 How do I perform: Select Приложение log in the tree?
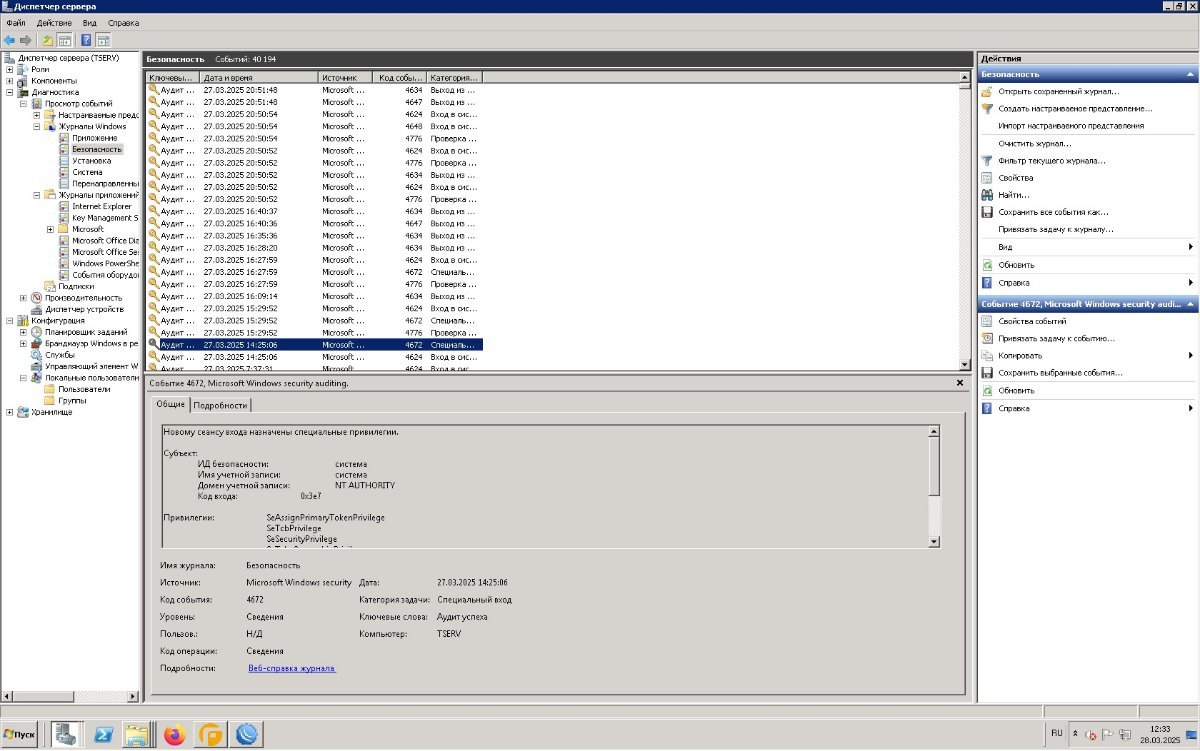point(94,138)
